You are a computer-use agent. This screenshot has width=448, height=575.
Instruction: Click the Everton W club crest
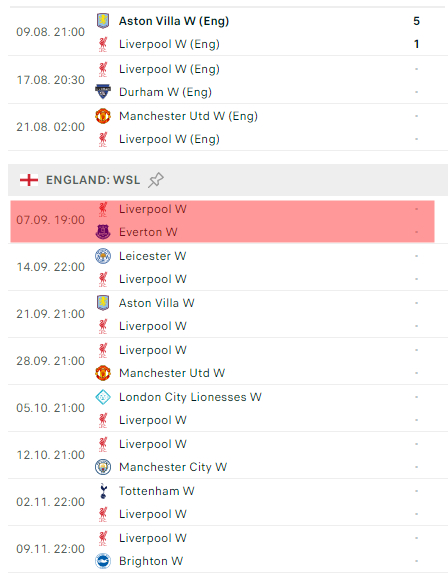tap(103, 232)
